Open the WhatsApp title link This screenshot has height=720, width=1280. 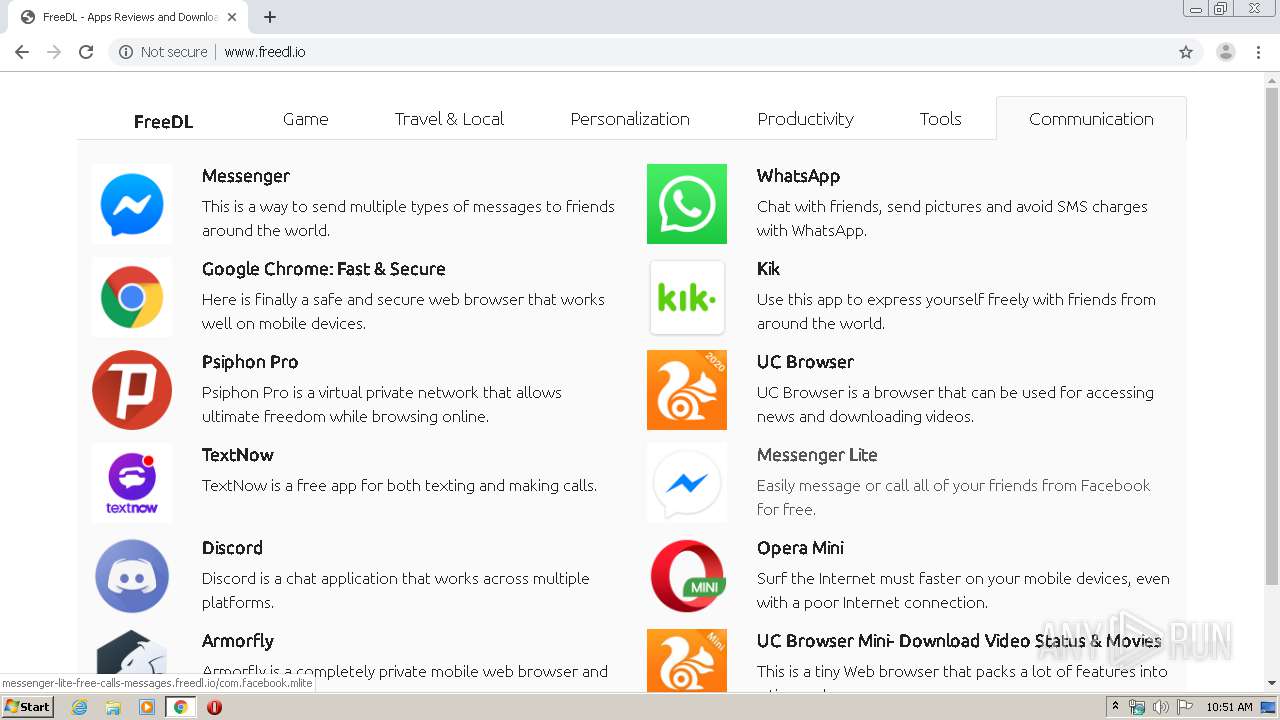click(798, 176)
